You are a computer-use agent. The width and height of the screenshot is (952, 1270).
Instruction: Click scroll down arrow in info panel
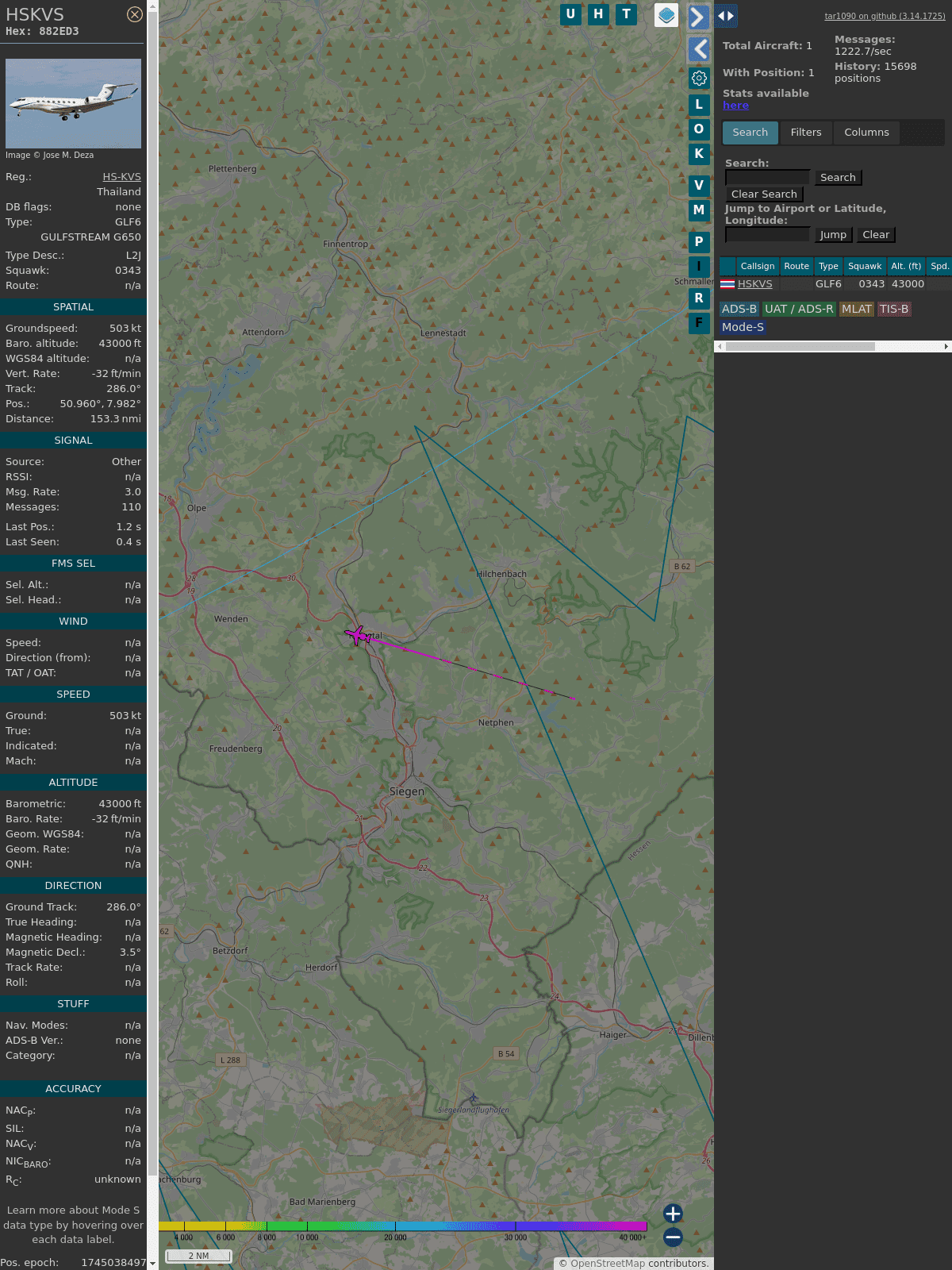pyautogui.click(x=152, y=1264)
